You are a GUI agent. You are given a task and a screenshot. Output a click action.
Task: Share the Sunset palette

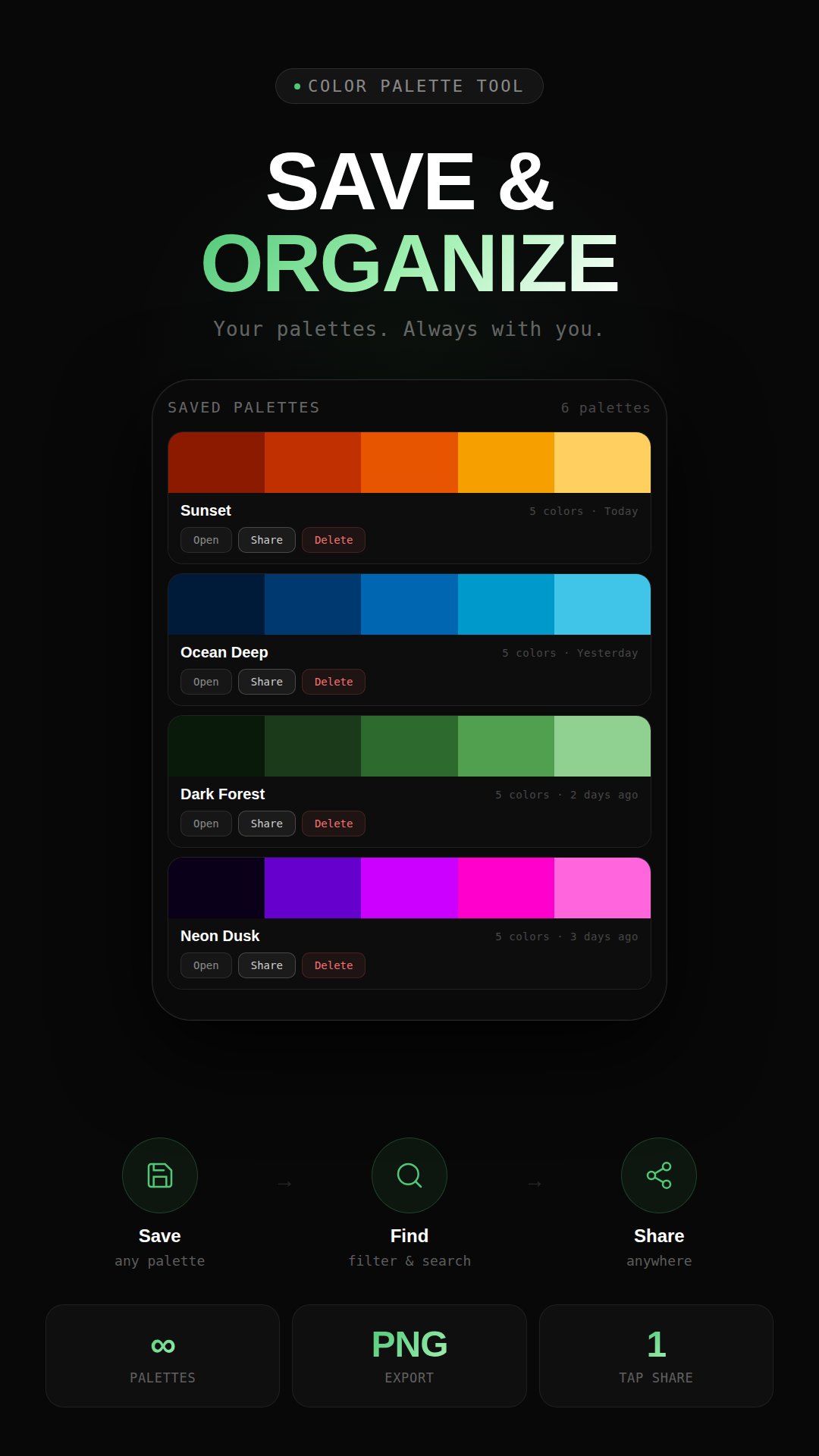(x=266, y=540)
